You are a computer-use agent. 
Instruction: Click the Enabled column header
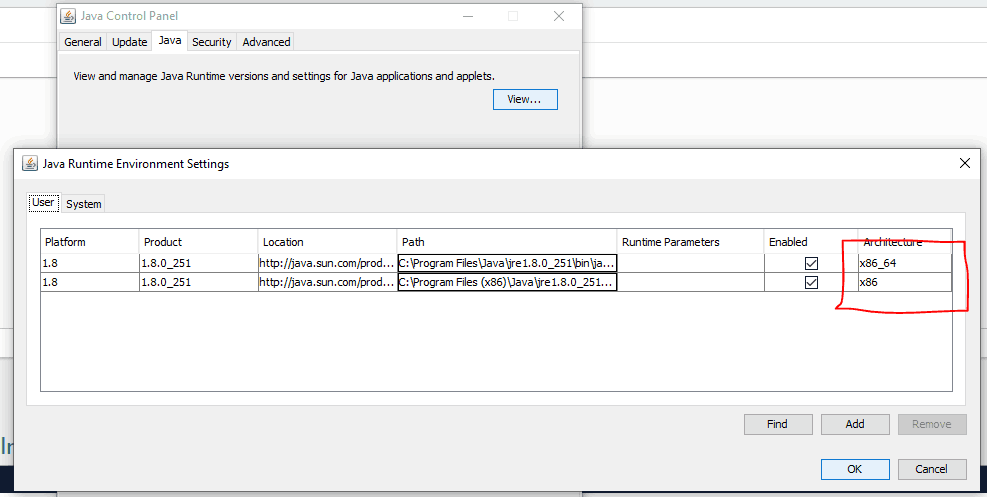[x=811, y=242]
